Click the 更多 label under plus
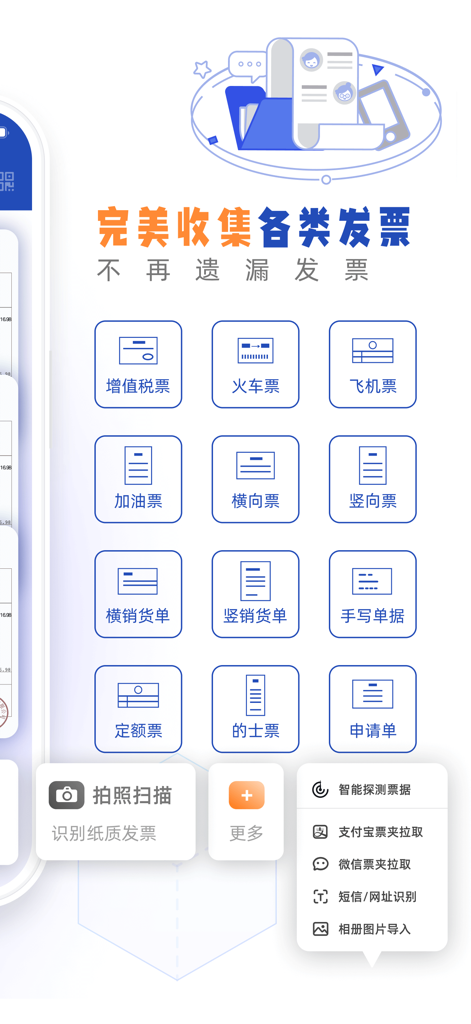 click(x=246, y=833)
